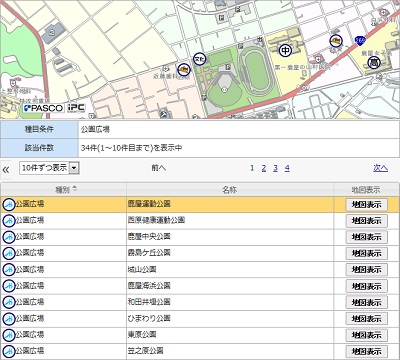Select the 鹿屋海浜公園 name cell
This screenshot has height=360, width=400.
coord(230,286)
